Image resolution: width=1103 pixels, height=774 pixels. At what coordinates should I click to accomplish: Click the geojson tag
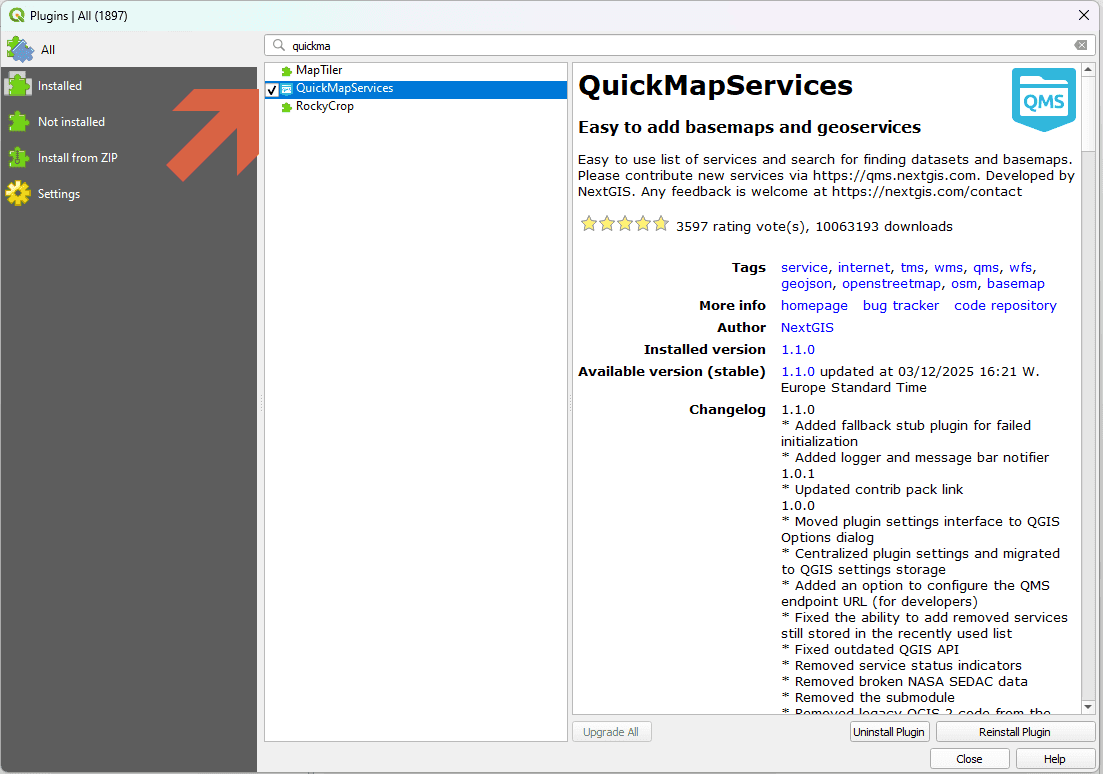click(x=806, y=284)
